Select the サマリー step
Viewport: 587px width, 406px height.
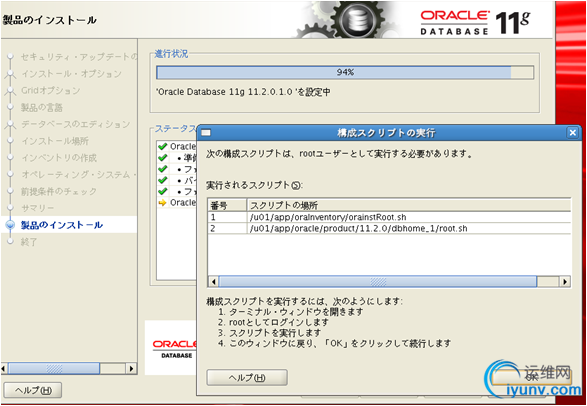37,208
